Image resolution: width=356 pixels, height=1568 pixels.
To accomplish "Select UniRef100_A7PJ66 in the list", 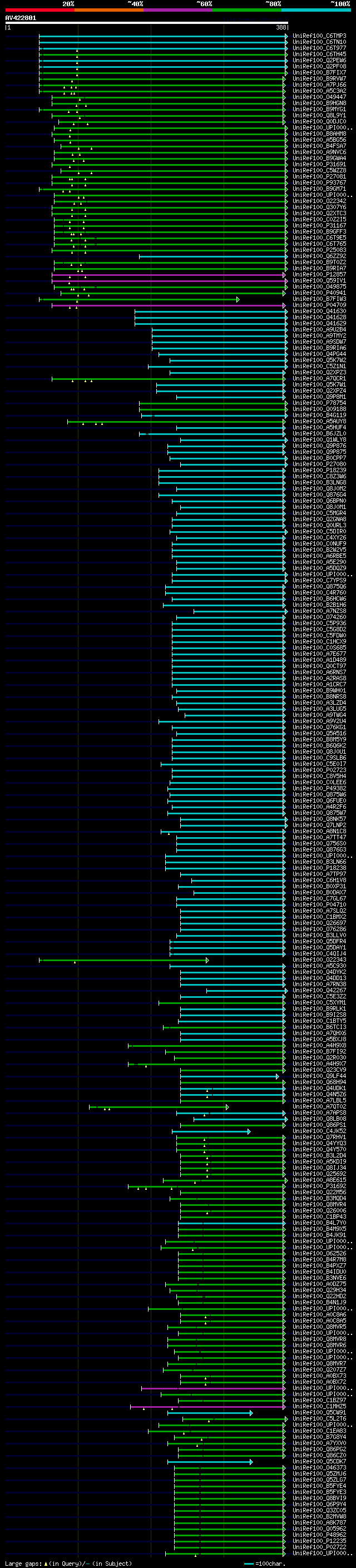I will pos(319,85).
